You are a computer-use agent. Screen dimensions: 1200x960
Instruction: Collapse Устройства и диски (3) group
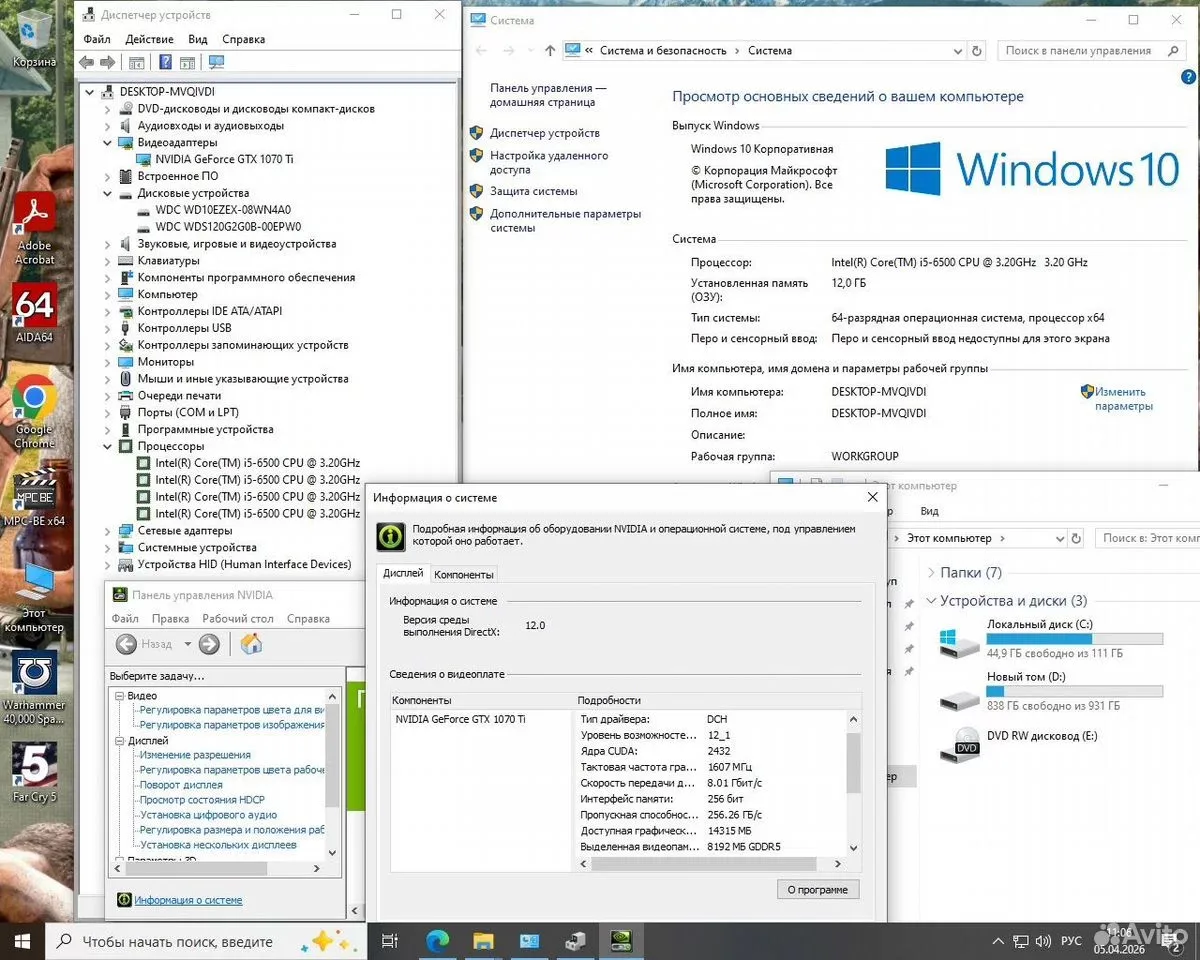click(932, 601)
